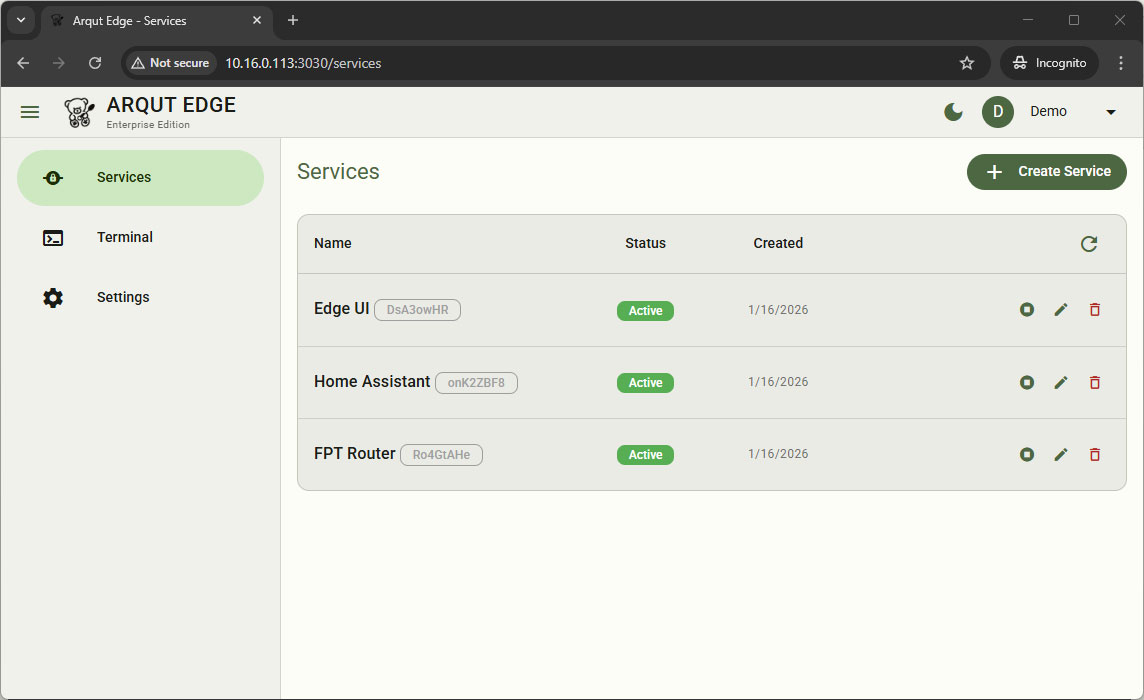Select the FPT Router service name

pyautogui.click(x=355, y=454)
